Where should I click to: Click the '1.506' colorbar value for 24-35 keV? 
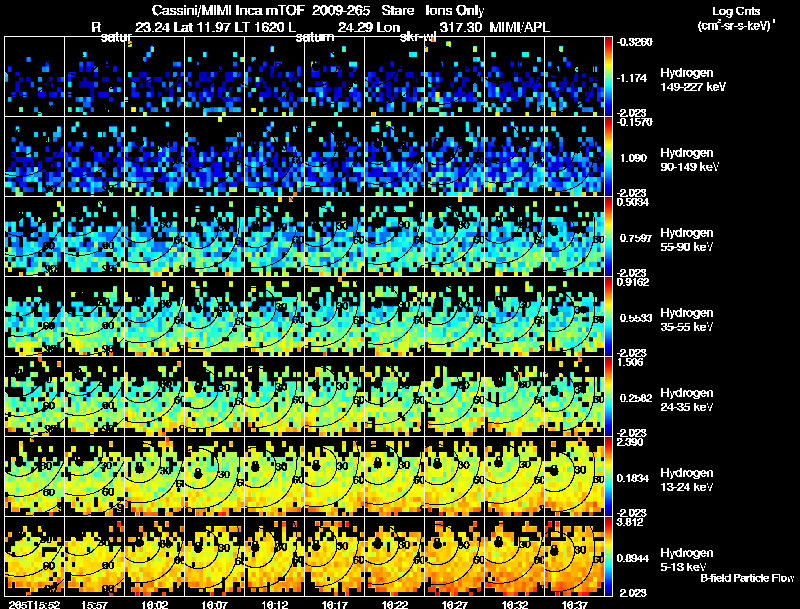[630, 362]
